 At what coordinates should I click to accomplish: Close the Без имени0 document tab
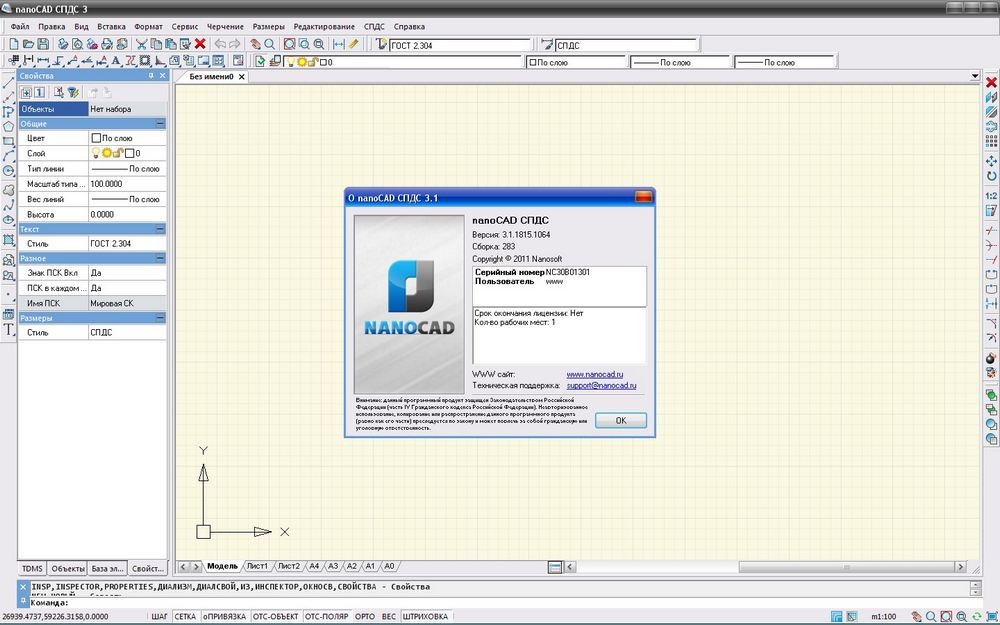pos(242,77)
